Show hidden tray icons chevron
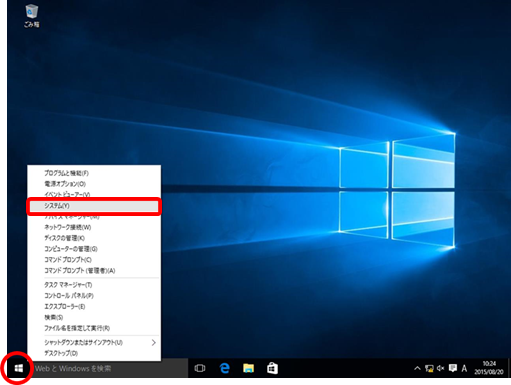 [417, 368]
